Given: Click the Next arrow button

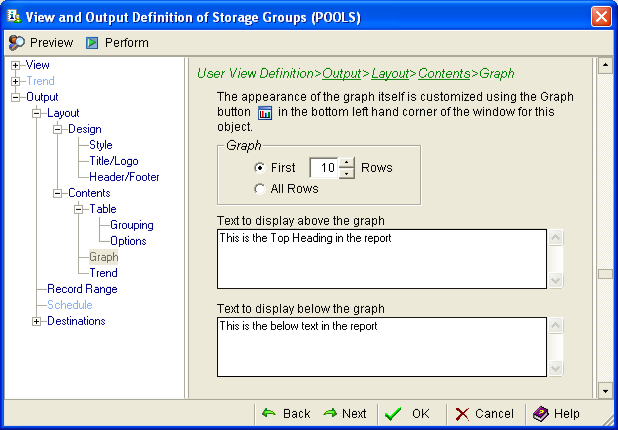Looking at the screenshot, I should pyautogui.click(x=345, y=413).
